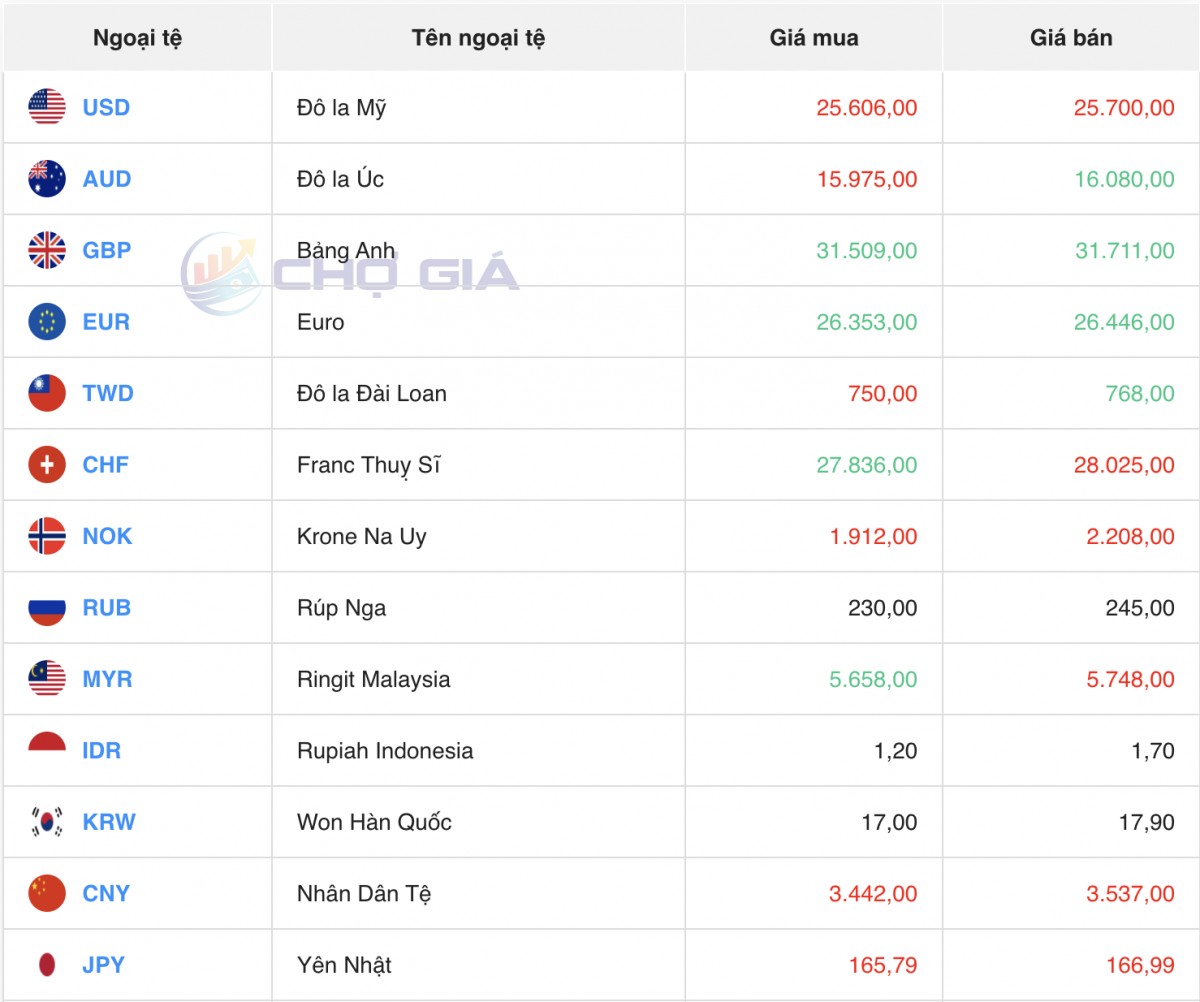Click the Japan flag icon

point(47,965)
